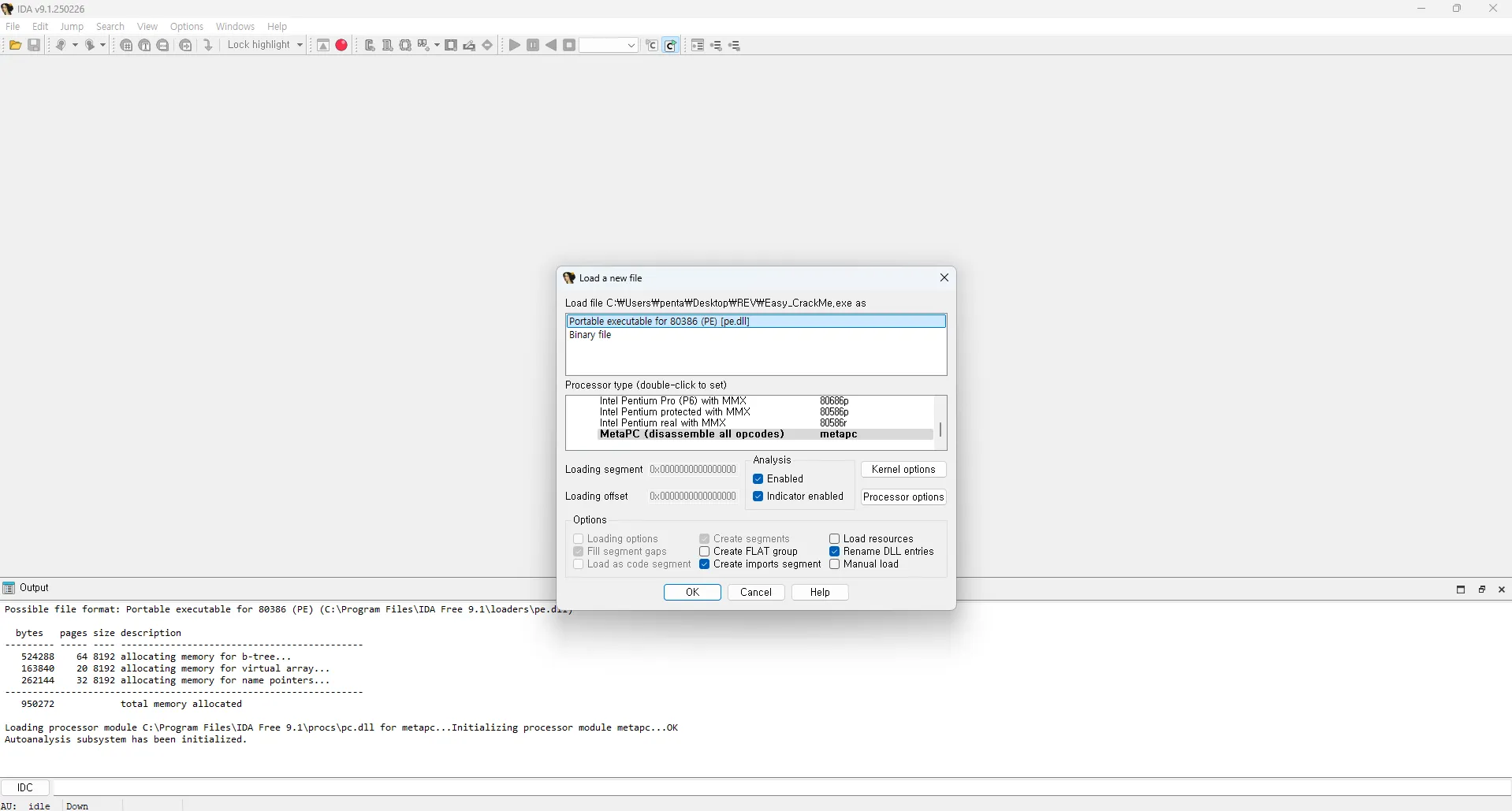Click the first C pseudocode toolbar icon
The width and height of the screenshot is (1512, 811).
[652, 46]
